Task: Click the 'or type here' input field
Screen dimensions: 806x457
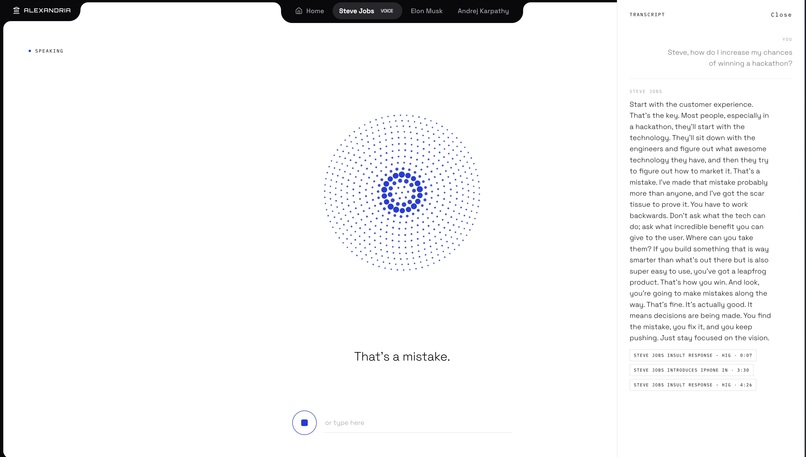Action: click(x=418, y=423)
